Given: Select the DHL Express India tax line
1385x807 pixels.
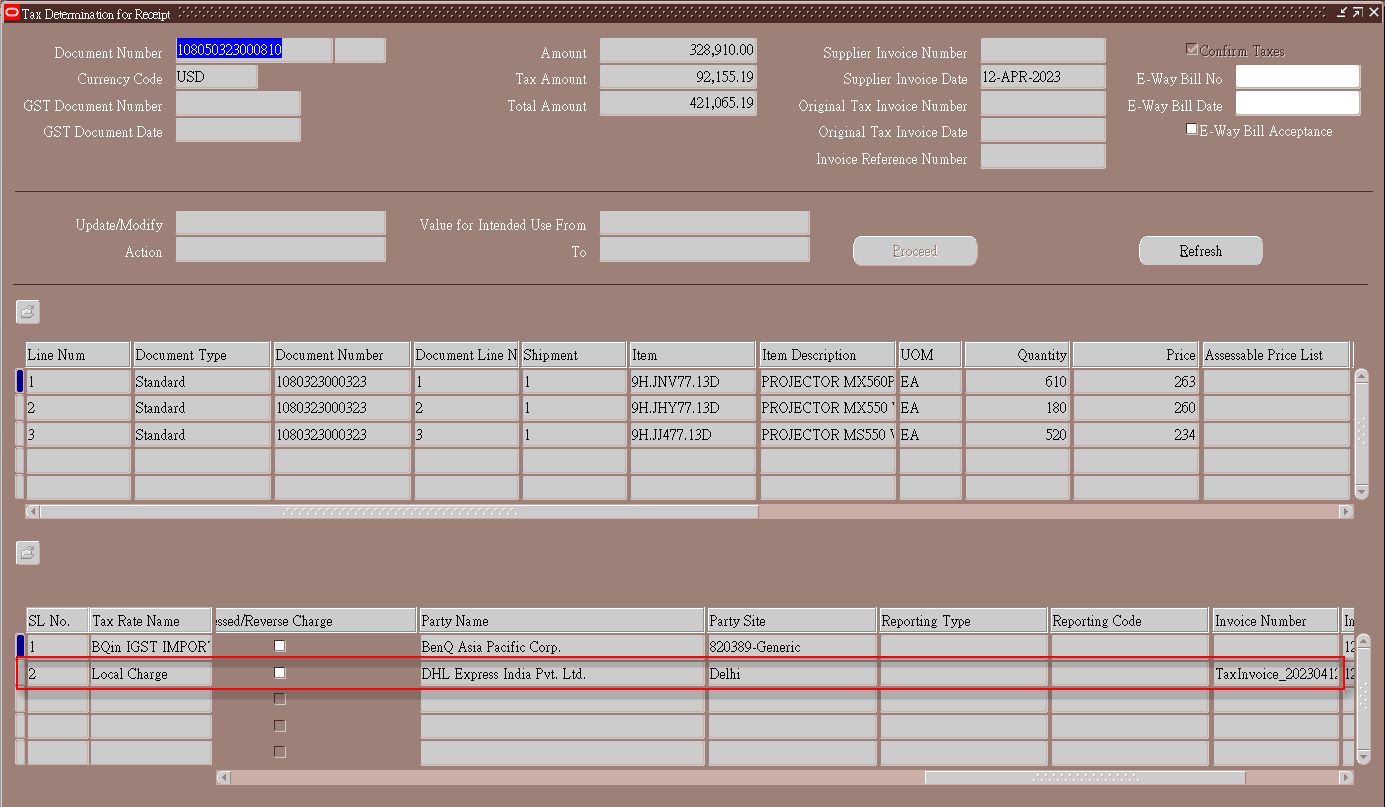Looking at the screenshot, I should point(561,672).
